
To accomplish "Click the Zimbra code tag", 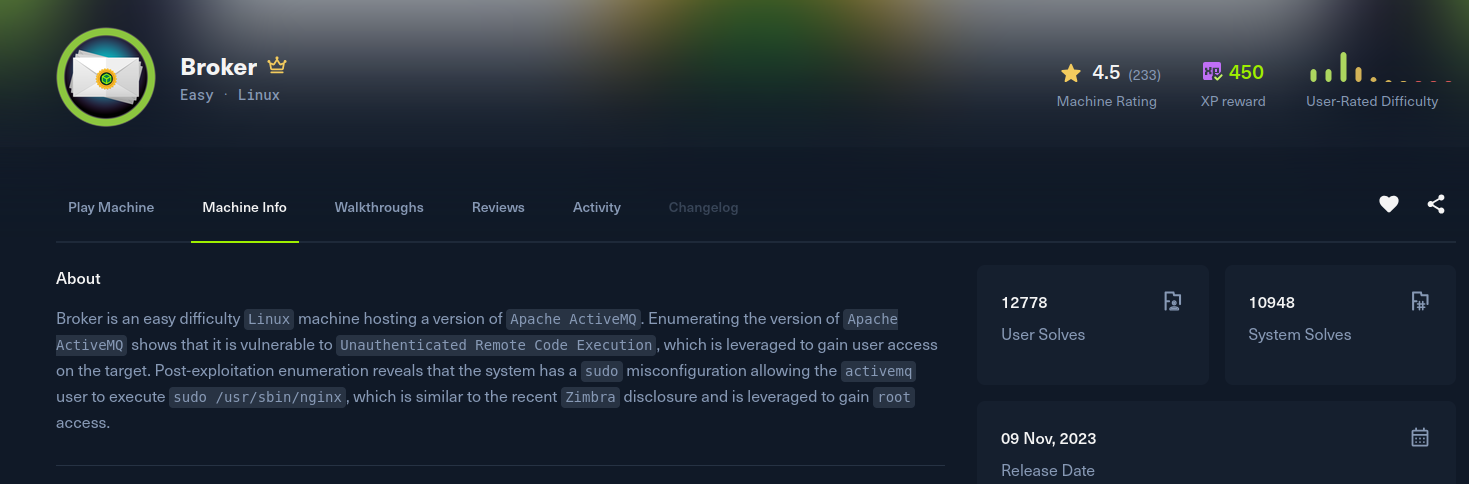I will pos(590,397).
